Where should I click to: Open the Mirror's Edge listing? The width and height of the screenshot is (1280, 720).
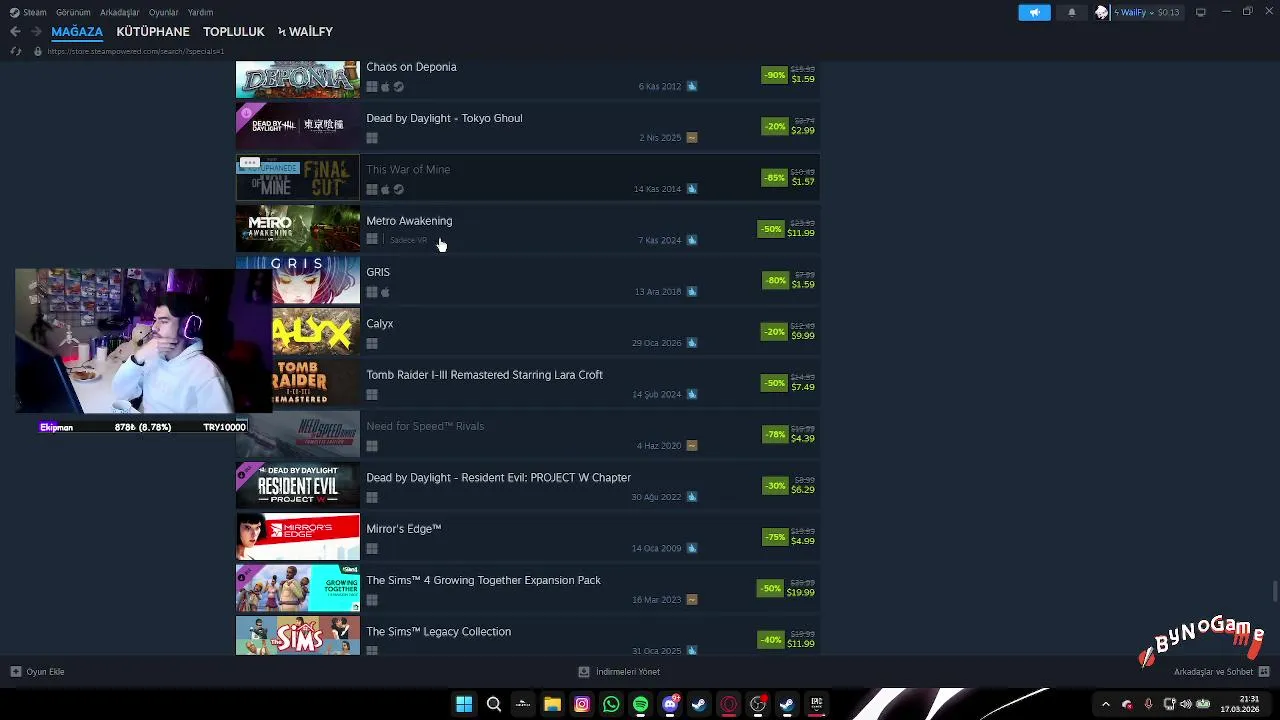tap(528, 537)
